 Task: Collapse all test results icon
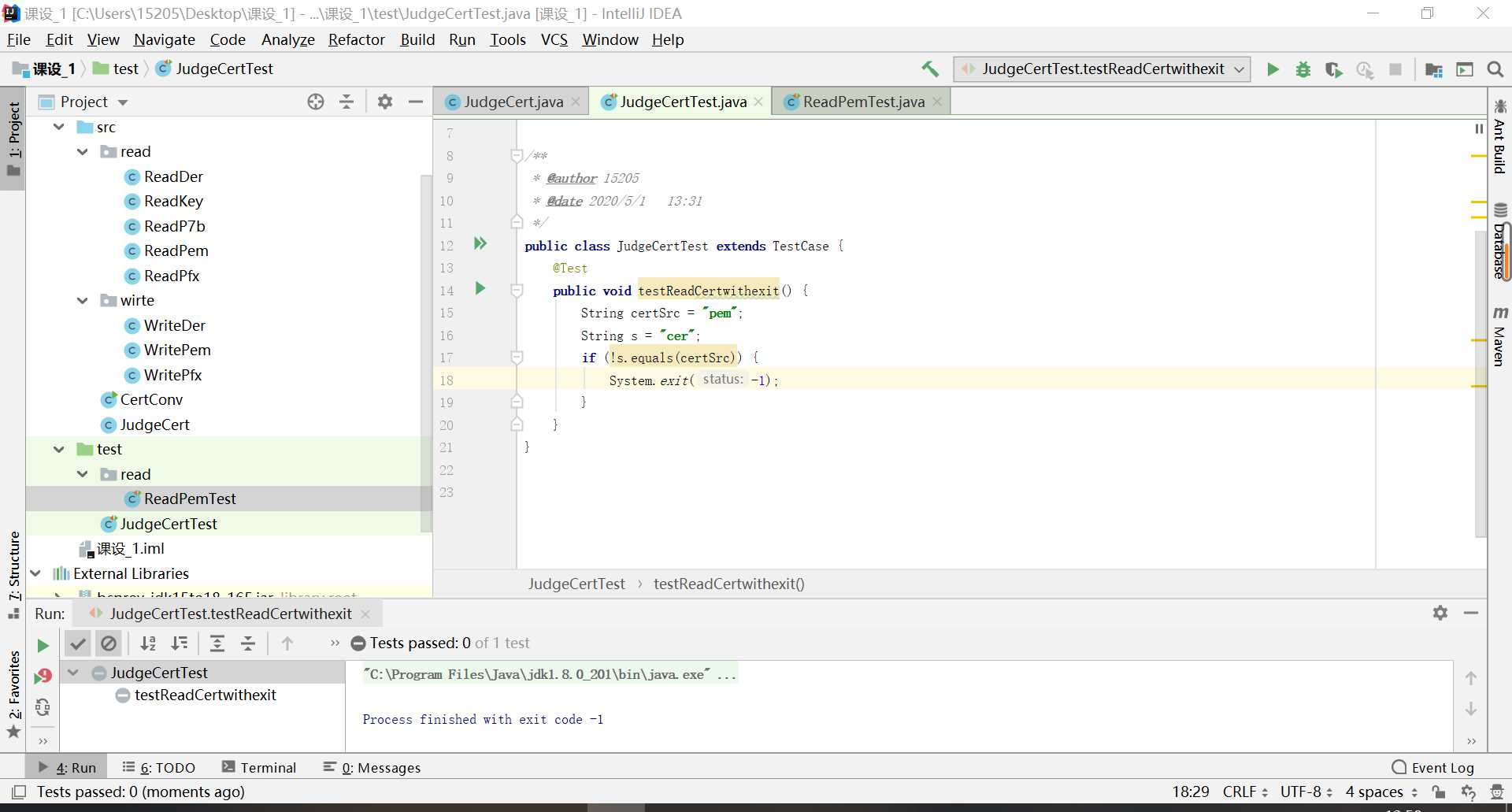click(248, 643)
